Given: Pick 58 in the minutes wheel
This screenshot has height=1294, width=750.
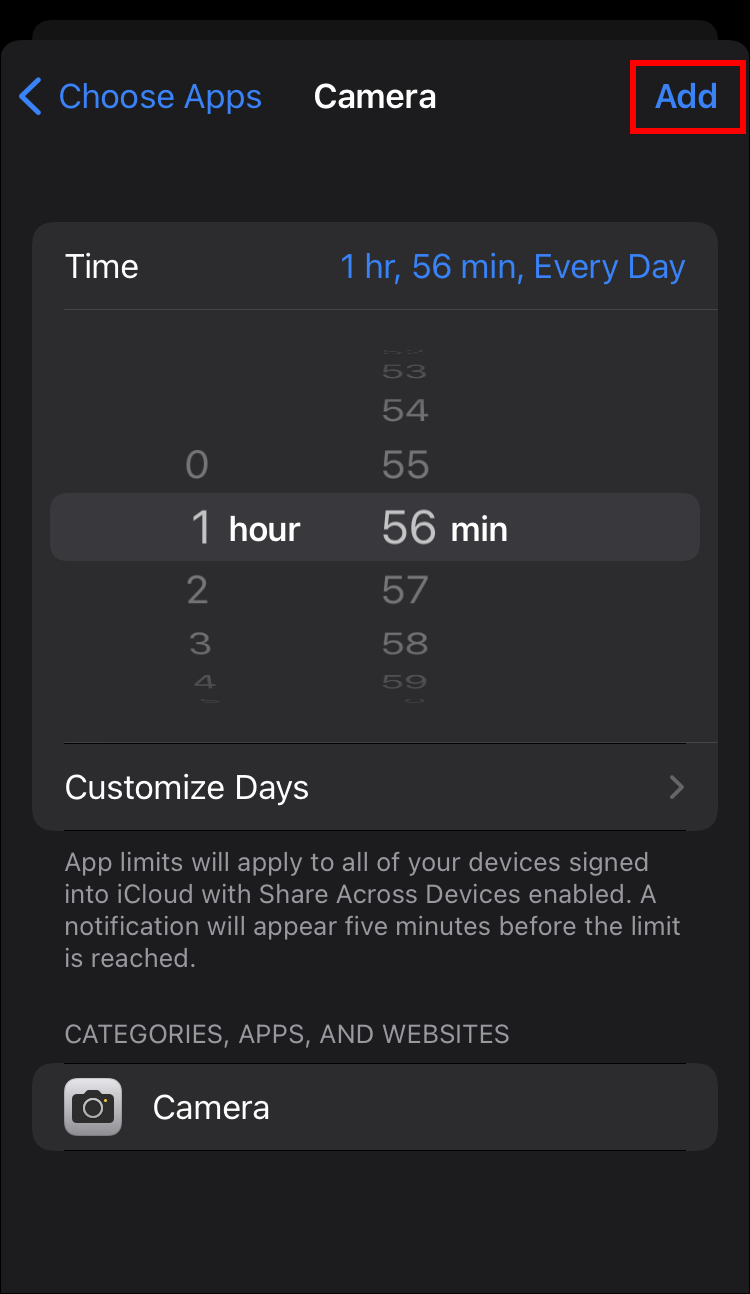Looking at the screenshot, I should [x=405, y=643].
